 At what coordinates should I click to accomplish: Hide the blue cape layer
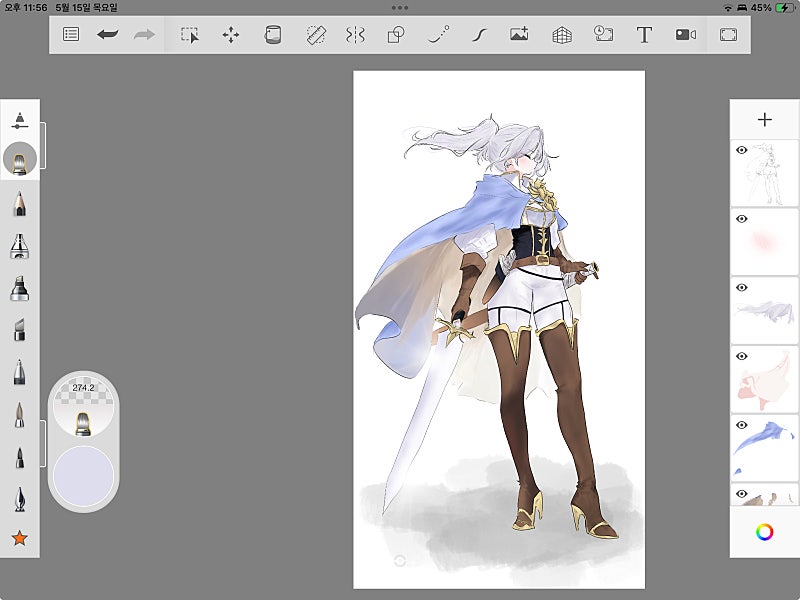(742, 424)
